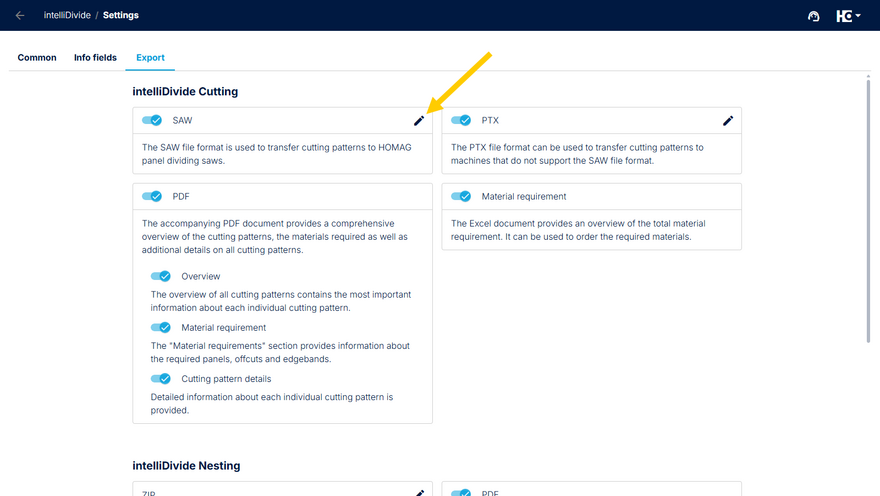Edit the SAW export settings pencil
The width and height of the screenshot is (880, 496).
[419, 121]
